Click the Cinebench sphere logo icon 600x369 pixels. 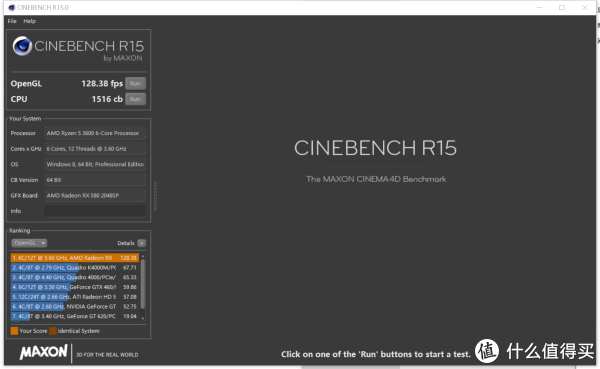[x=22, y=46]
